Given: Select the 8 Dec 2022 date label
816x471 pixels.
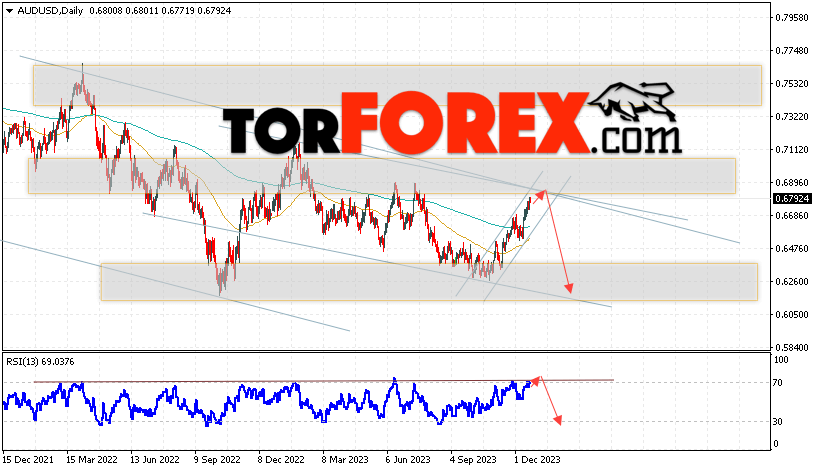Looking at the screenshot, I should click(x=281, y=460).
